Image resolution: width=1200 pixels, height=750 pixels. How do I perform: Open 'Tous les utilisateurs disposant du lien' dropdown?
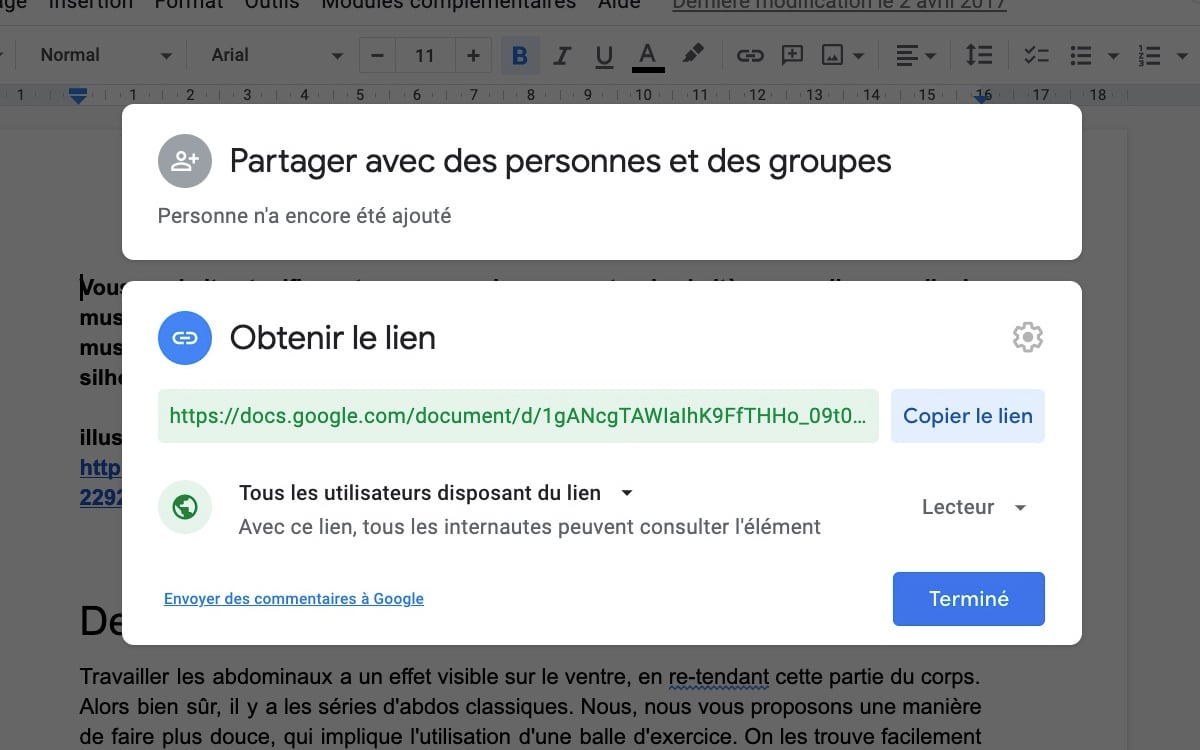point(436,493)
